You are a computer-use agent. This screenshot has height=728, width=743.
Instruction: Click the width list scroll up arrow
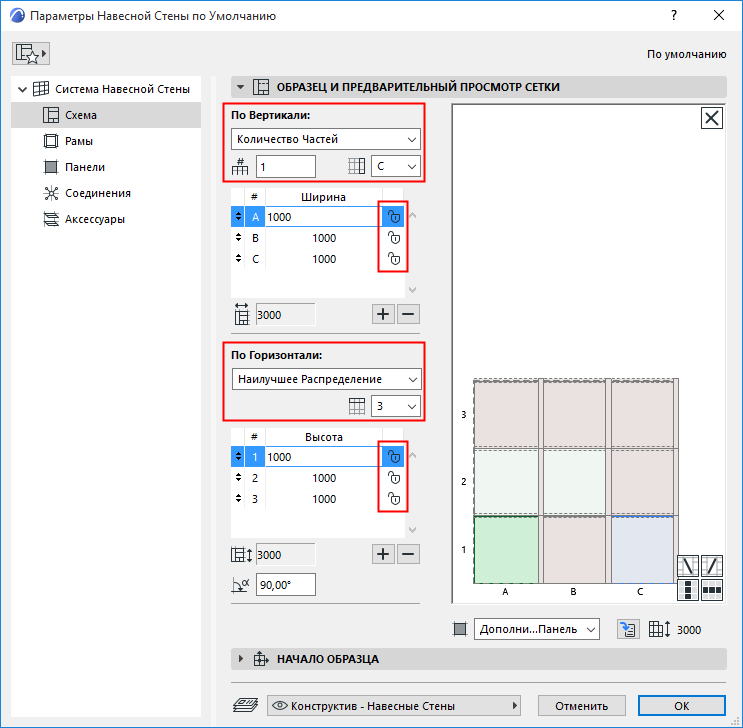(x=413, y=216)
